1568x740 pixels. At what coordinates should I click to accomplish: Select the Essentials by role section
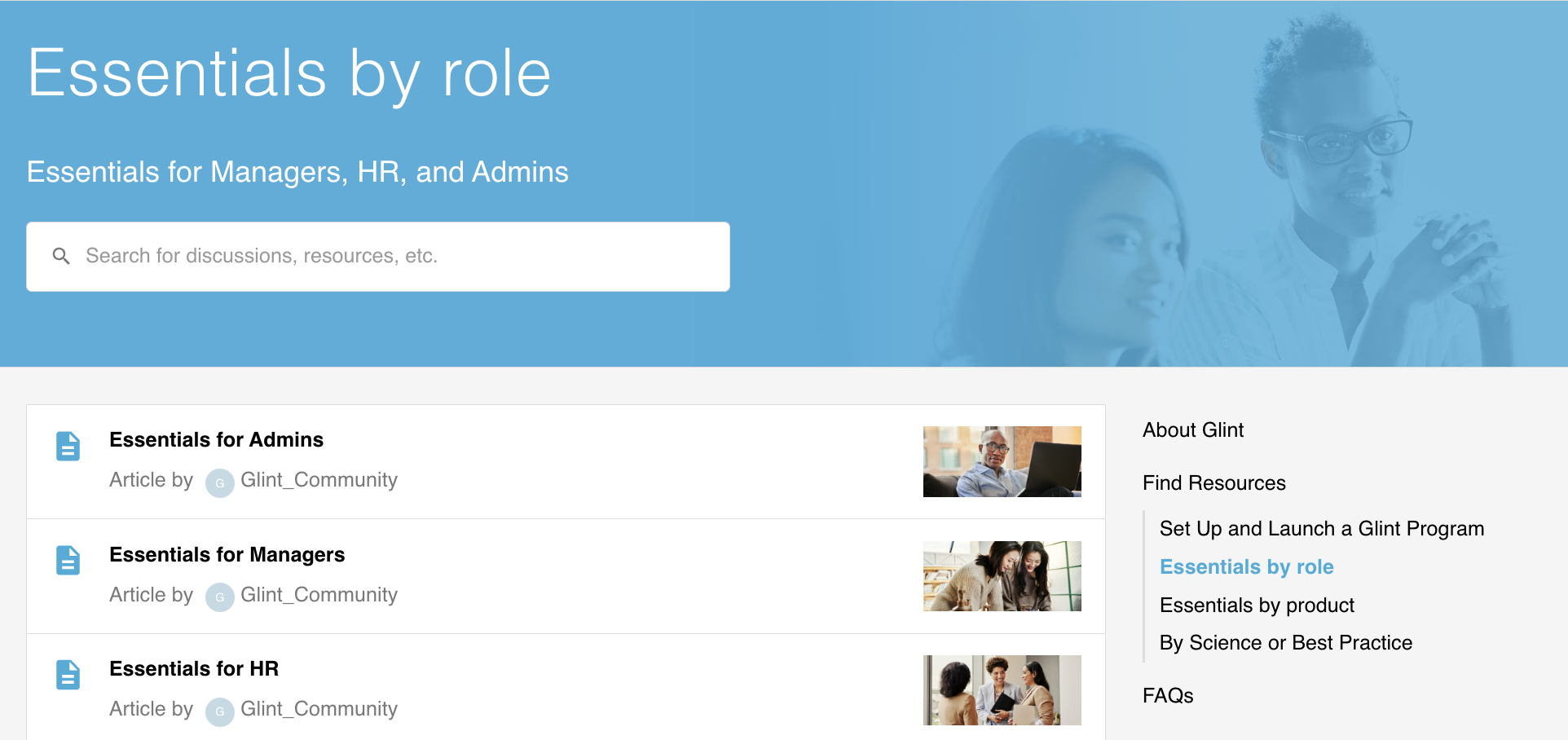1246,566
